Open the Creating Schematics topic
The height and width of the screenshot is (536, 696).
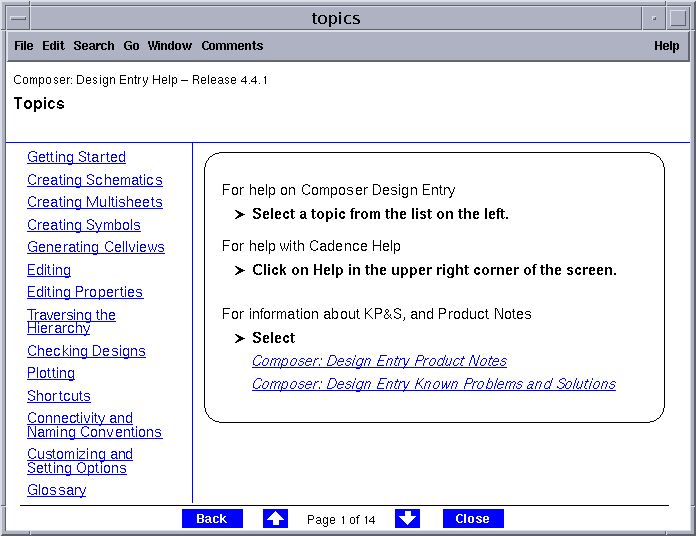[x=95, y=180]
